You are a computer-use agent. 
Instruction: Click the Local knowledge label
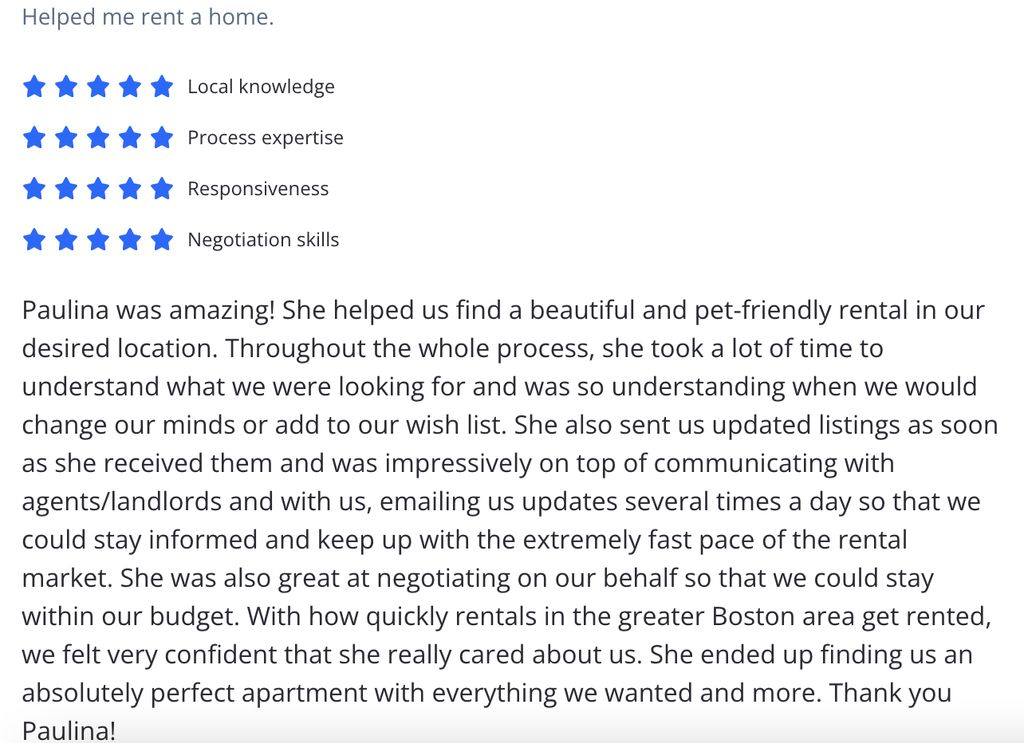(261, 87)
